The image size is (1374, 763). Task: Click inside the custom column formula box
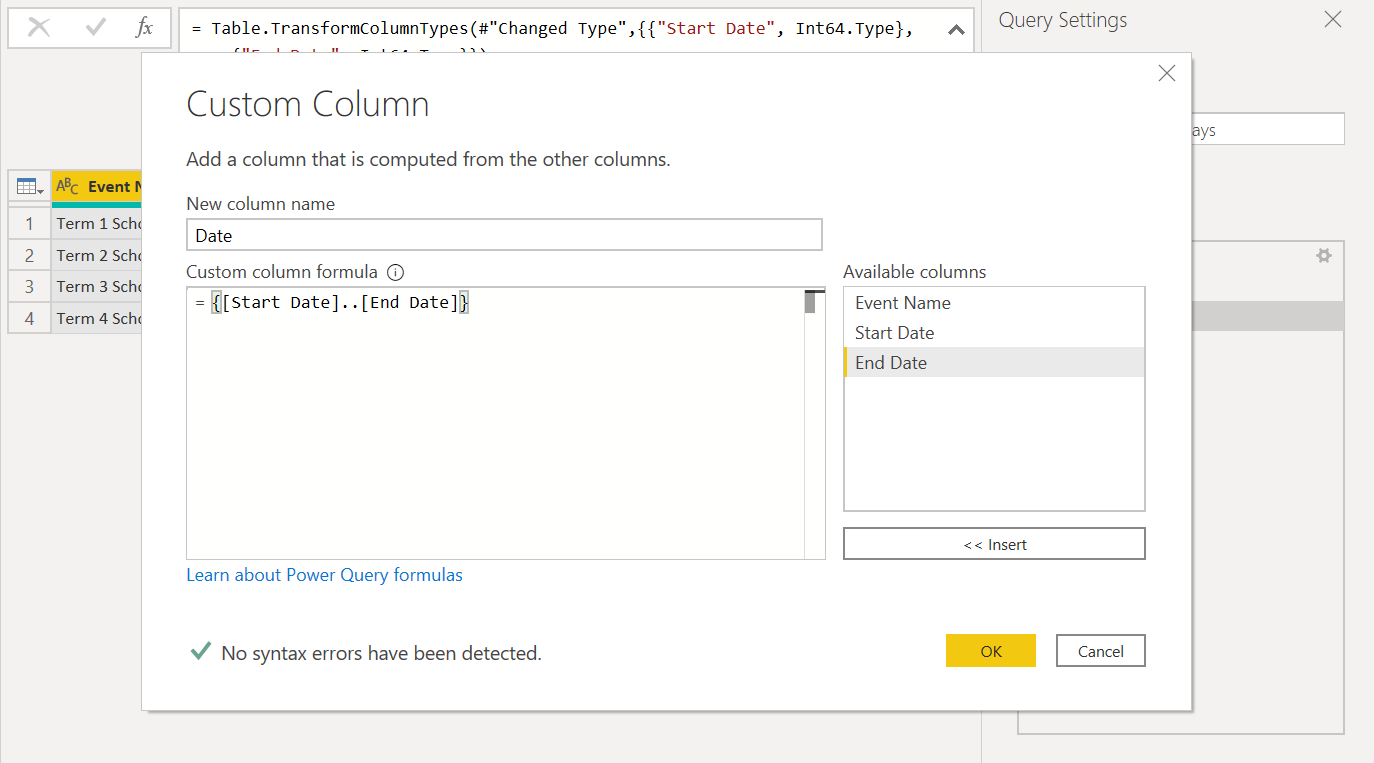click(495, 423)
